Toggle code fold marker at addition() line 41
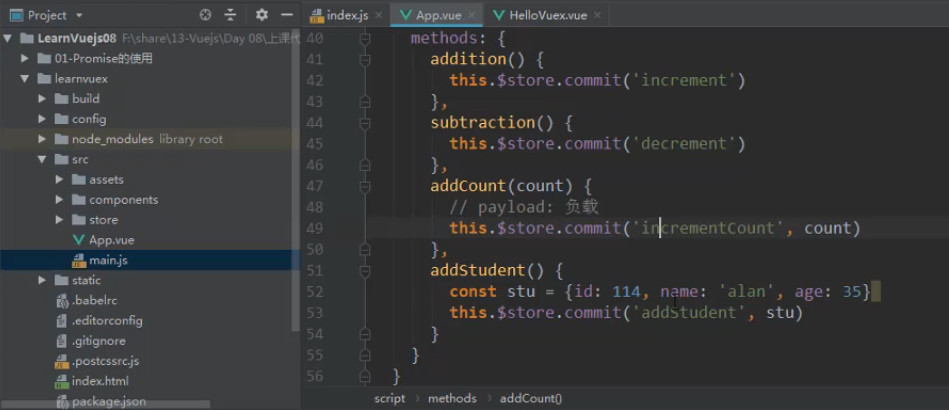The width and height of the screenshot is (949, 410). [x=364, y=59]
